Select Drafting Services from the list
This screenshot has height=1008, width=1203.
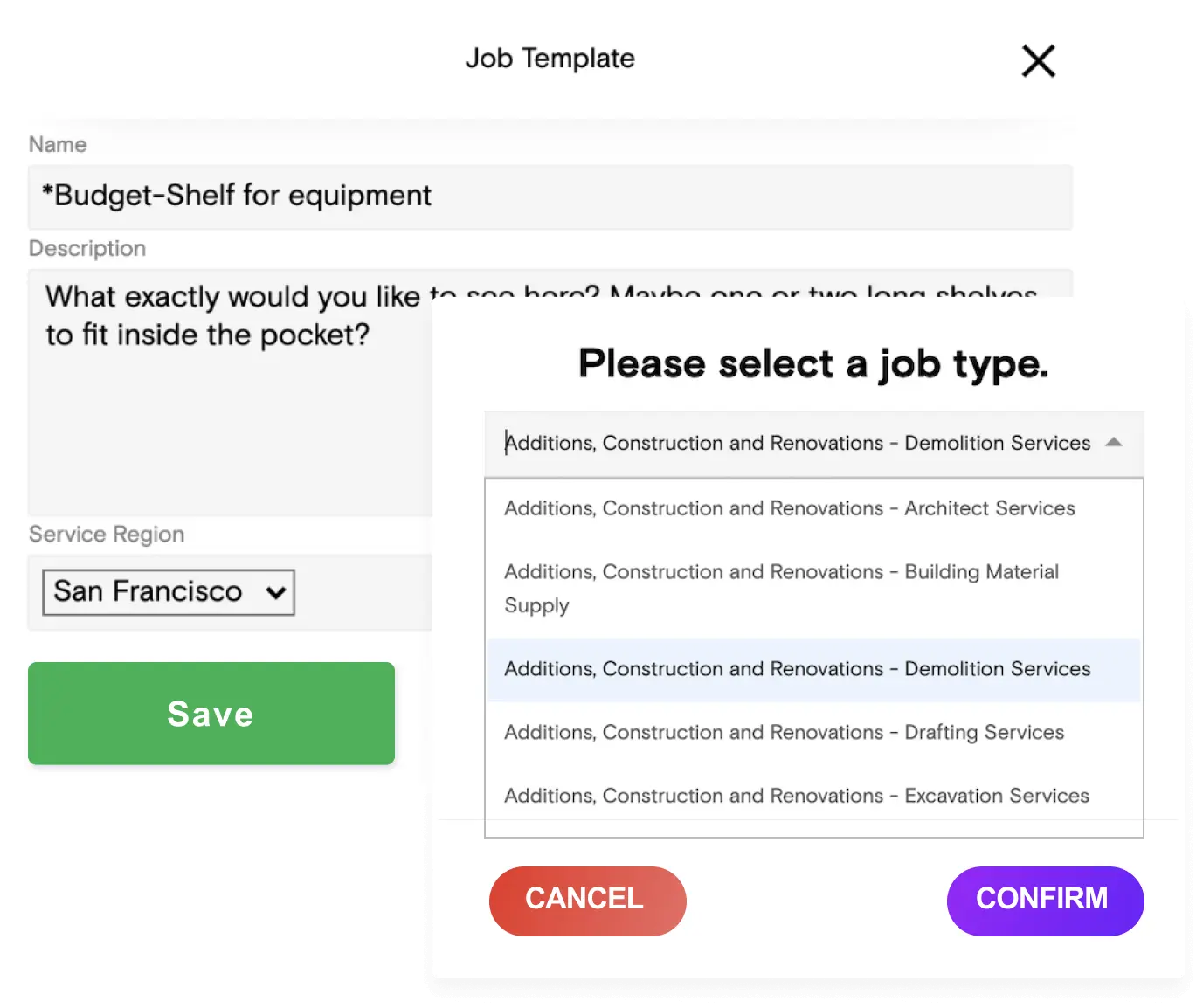tap(784, 733)
